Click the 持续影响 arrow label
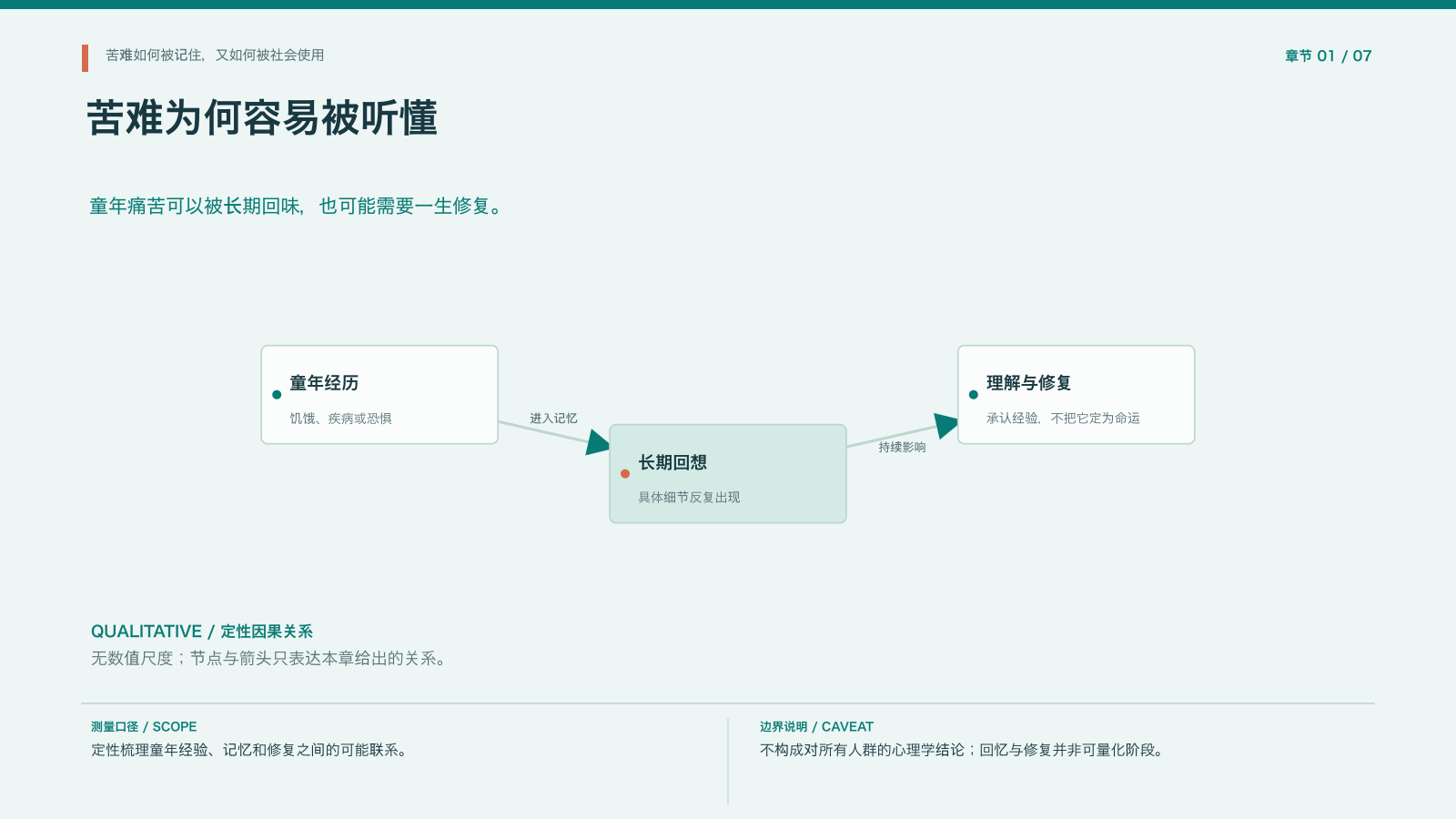This screenshot has width=1456, height=819. [902, 448]
